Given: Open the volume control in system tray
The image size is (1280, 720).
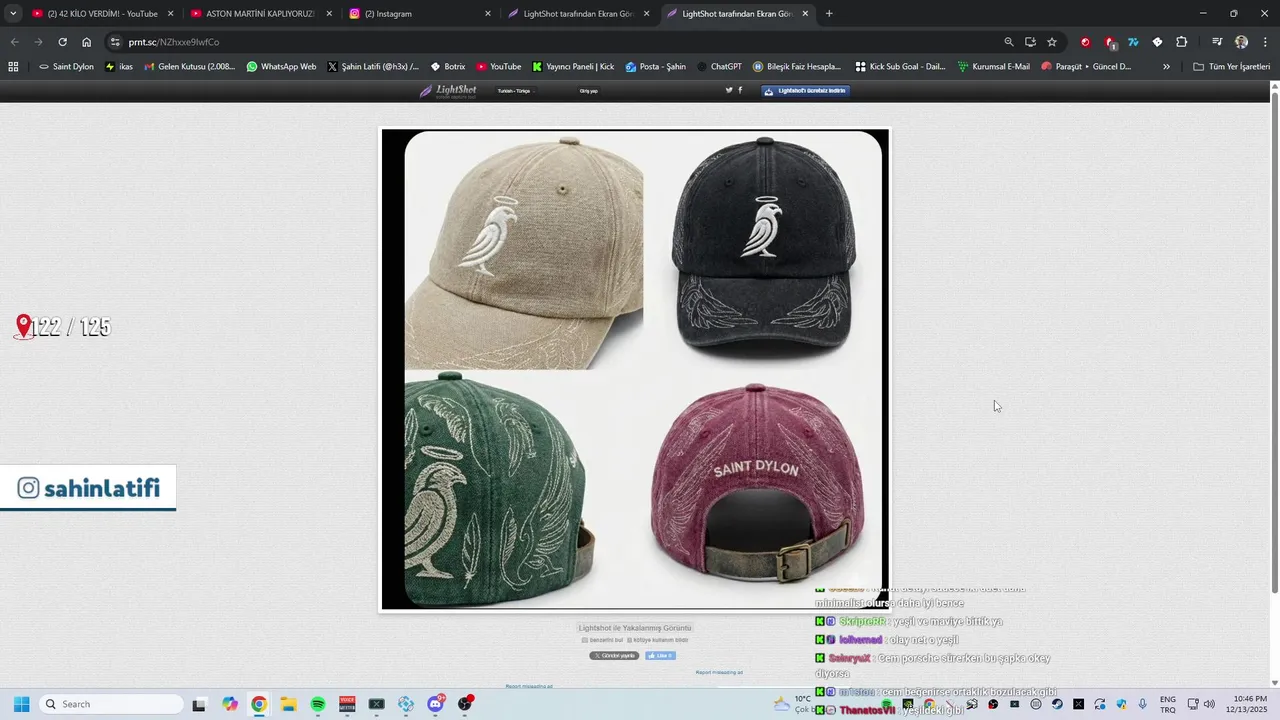Looking at the screenshot, I should pos(1209,704).
